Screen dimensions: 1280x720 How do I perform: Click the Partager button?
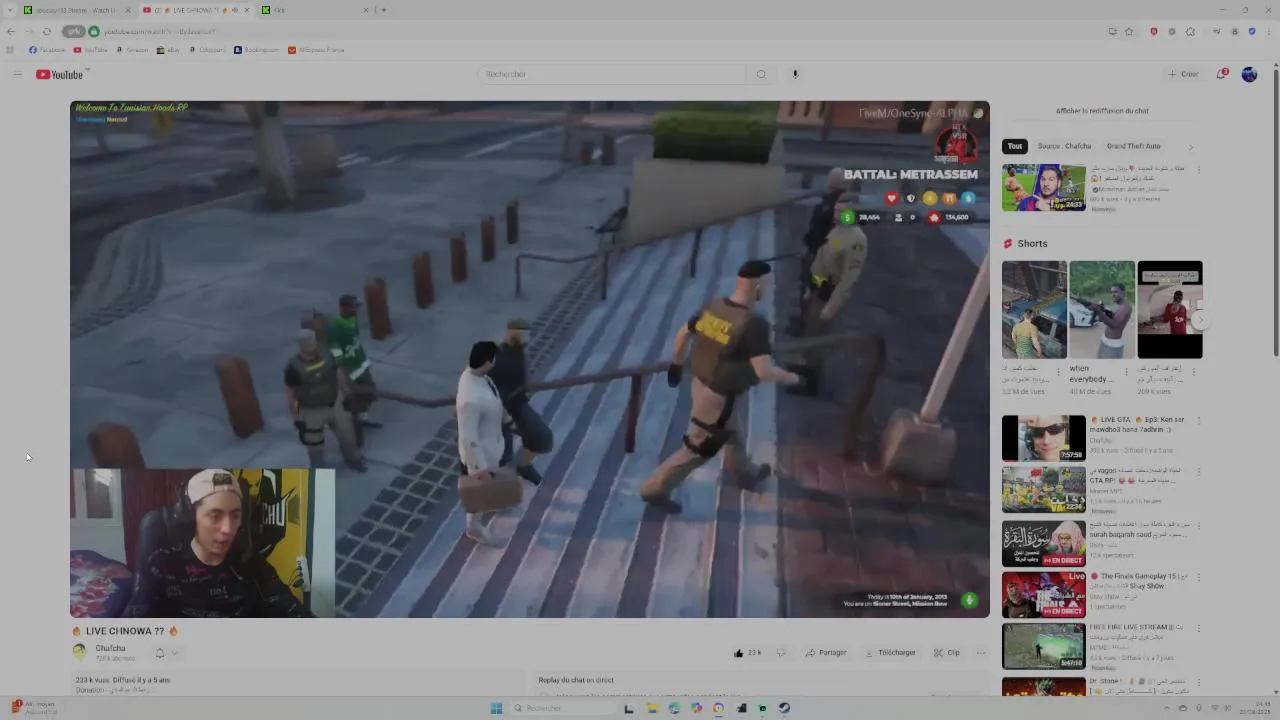click(x=826, y=653)
